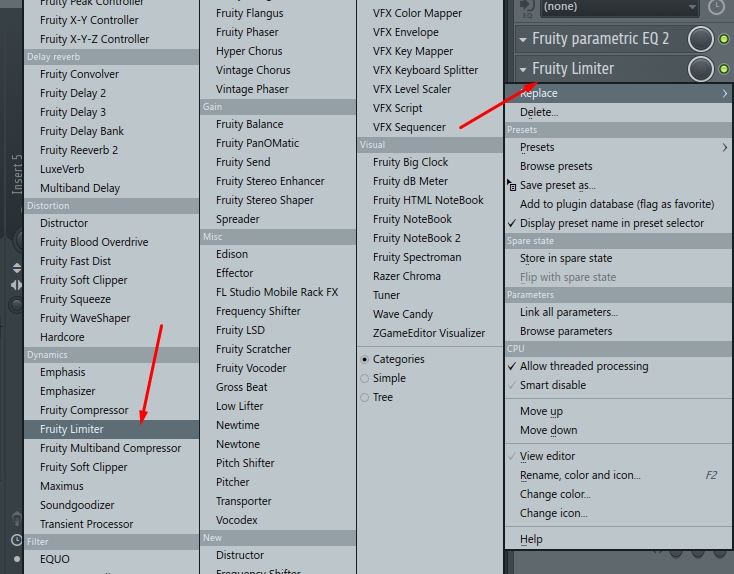Viewport: 734px width, 574px height.
Task: Click the clock icon beside the (none) selector
Action: point(716,6)
